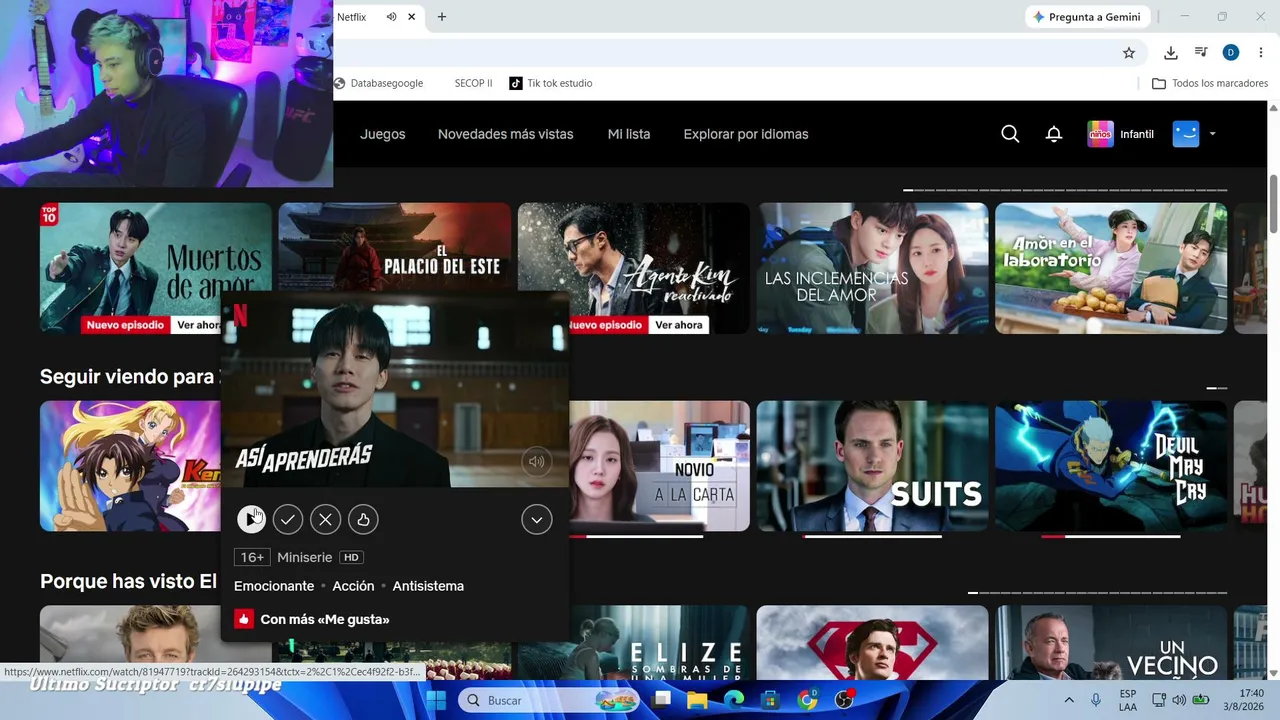
Task: Click the Antisistema genre tag
Action: click(428, 586)
